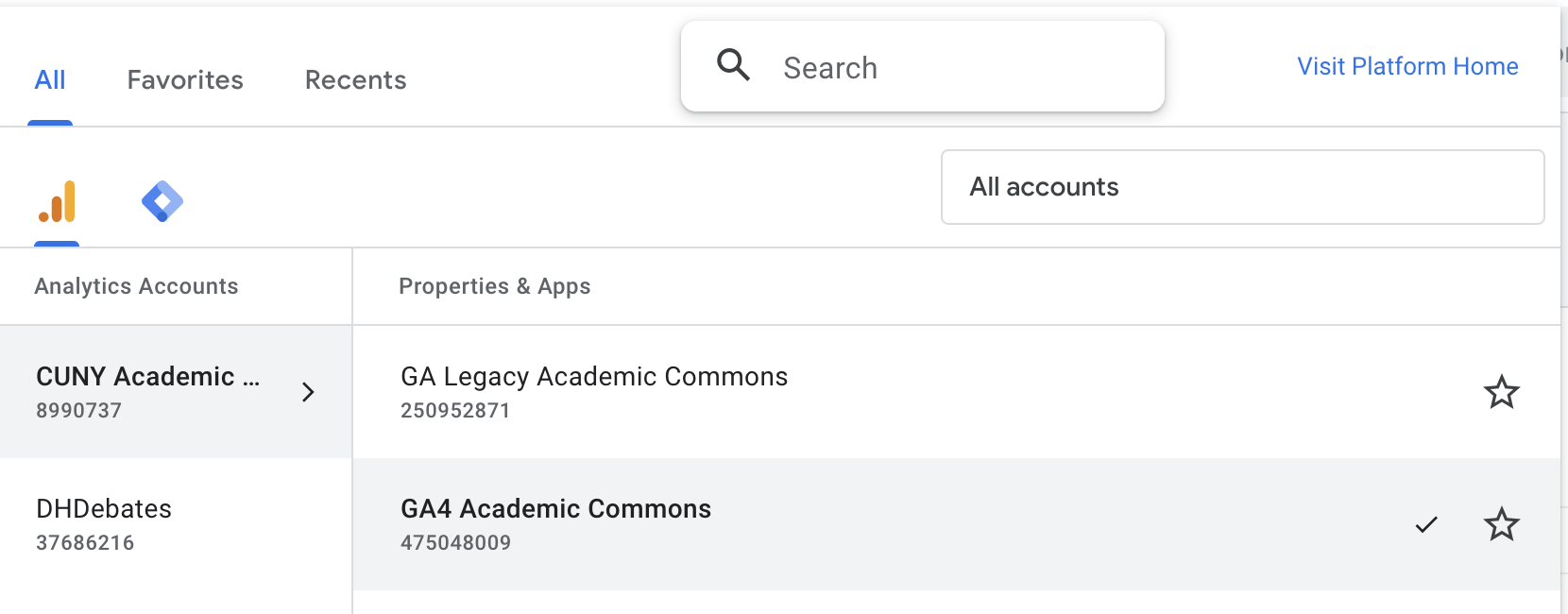Open the All accounts dropdown filter
1568x614 pixels.
[x=1242, y=187]
